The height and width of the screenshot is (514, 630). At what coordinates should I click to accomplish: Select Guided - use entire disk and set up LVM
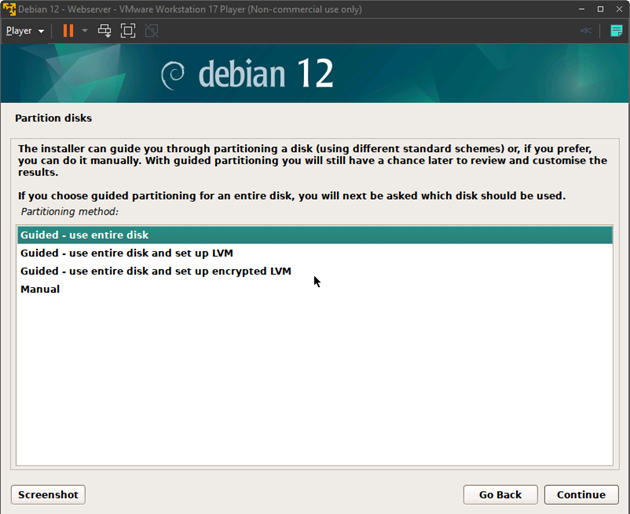[x=315, y=253]
